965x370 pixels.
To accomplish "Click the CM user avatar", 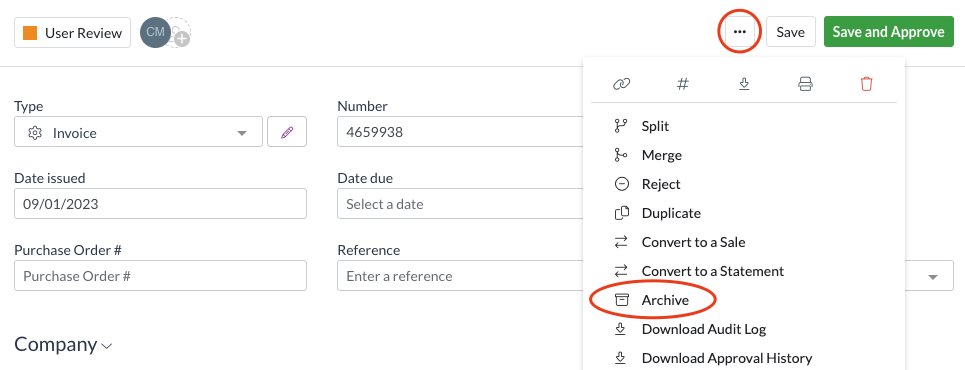I will click(x=155, y=33).
